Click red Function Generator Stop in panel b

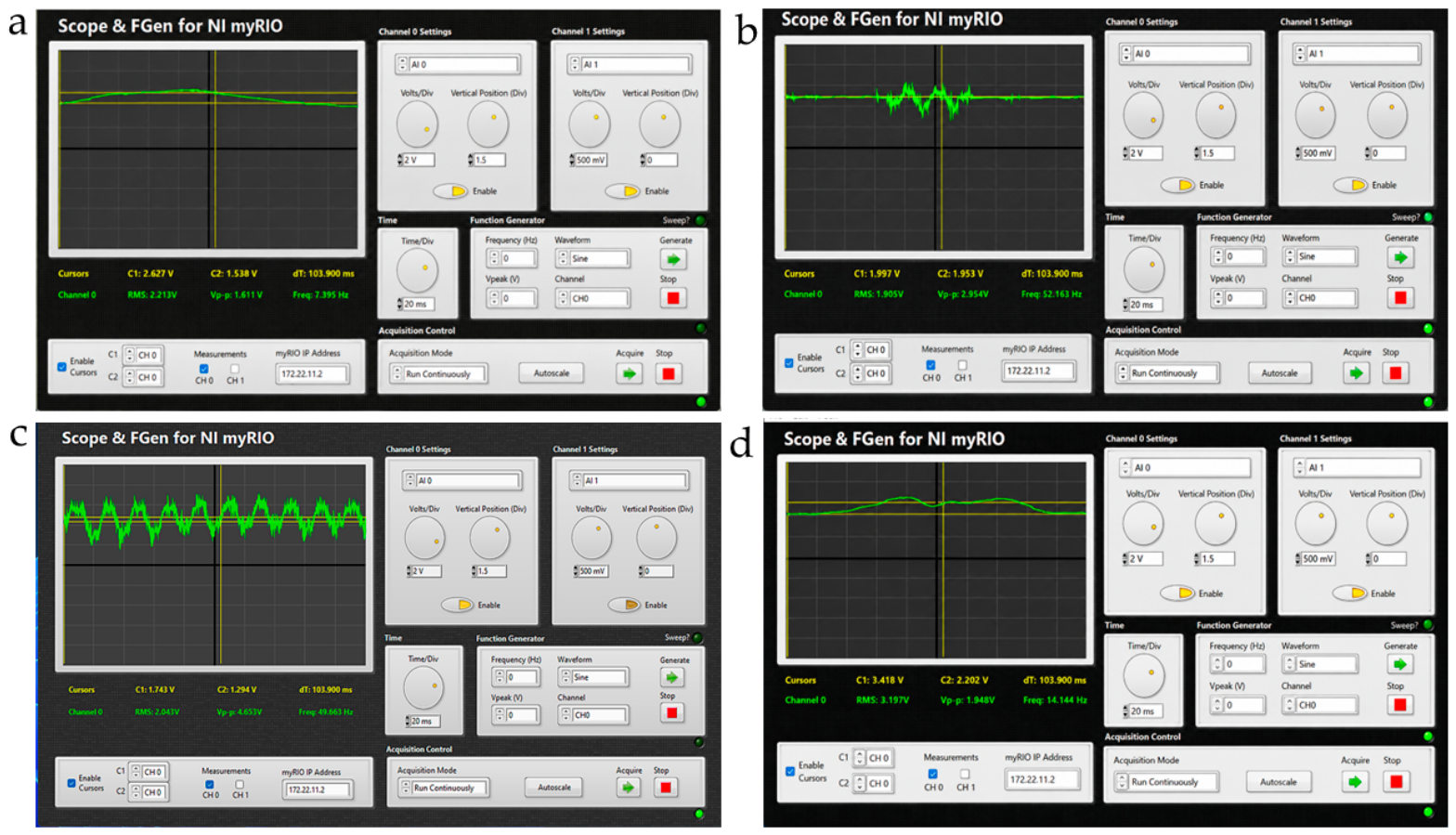tap(1400, 297)
